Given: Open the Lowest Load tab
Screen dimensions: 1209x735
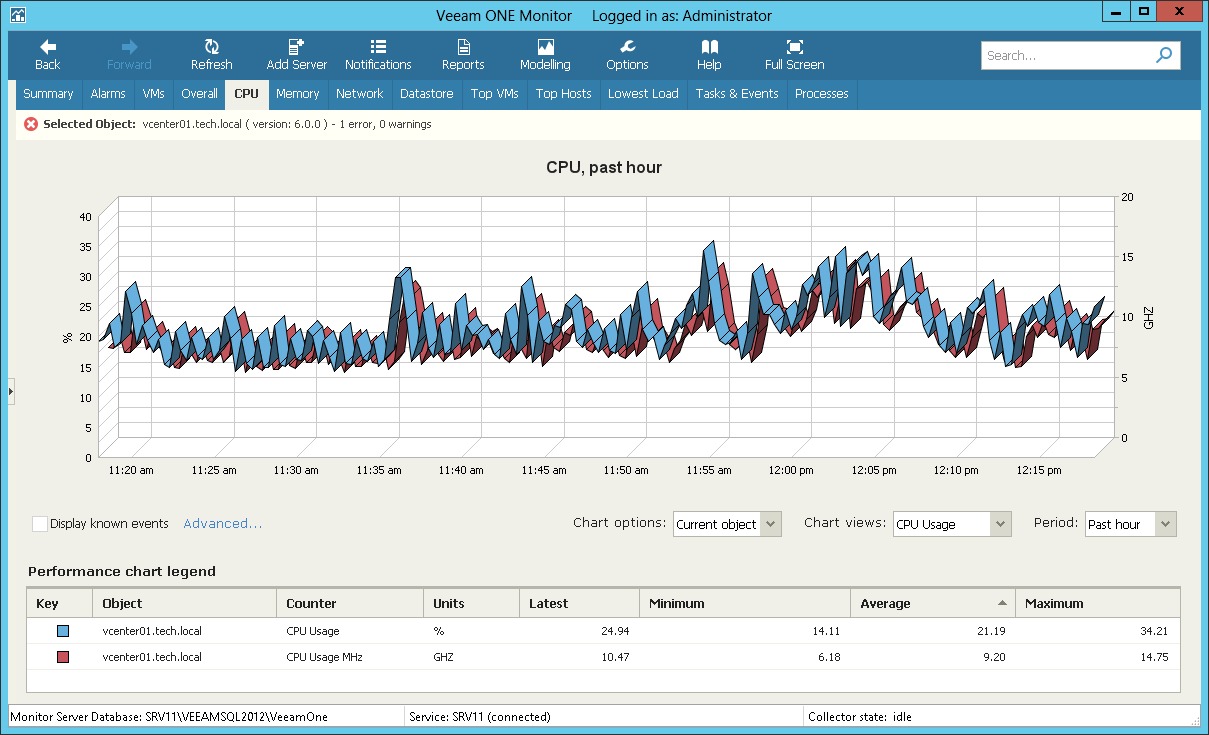Looking at the screenshot, I should (x=643, y=94).
